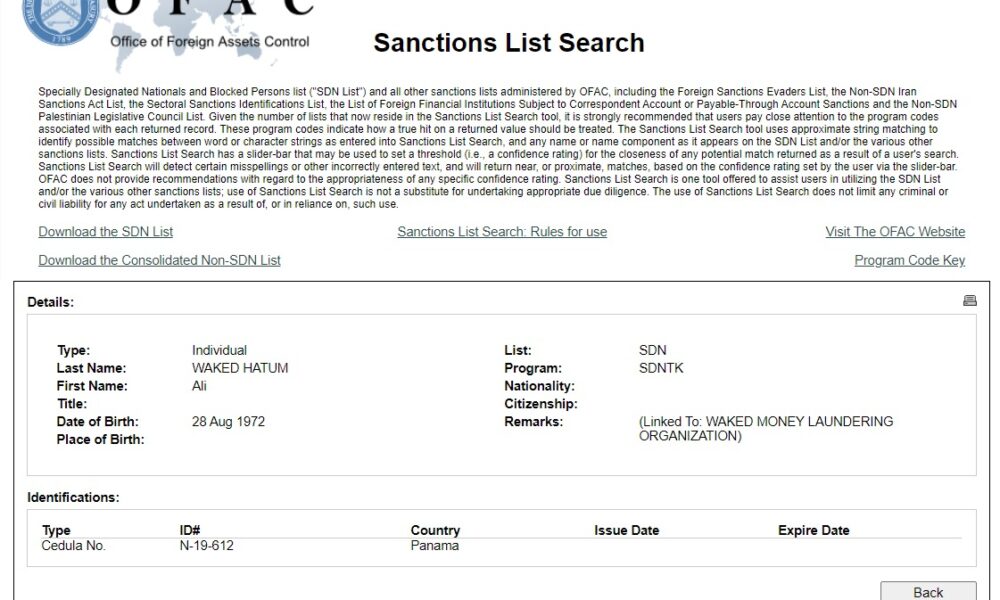Screen dimensions: 1000x600
Task: Click the Office of Foreign Assets Control text
Action: [x=210, y=41]
